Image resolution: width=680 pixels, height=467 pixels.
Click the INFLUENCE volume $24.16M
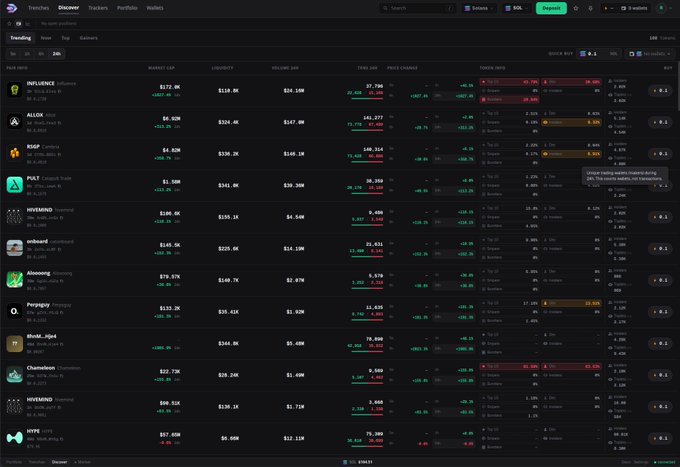click(x=294, y=91)
